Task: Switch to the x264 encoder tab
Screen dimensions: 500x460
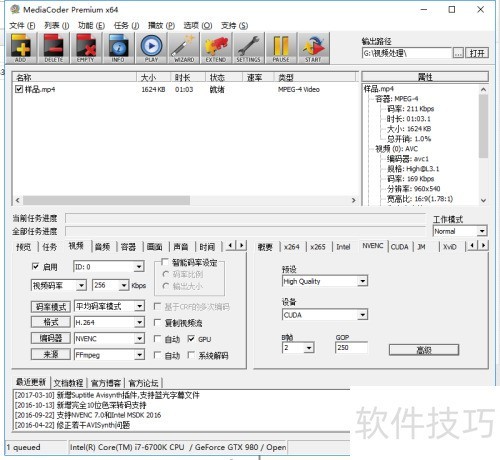Action: (x=292, y=247)
